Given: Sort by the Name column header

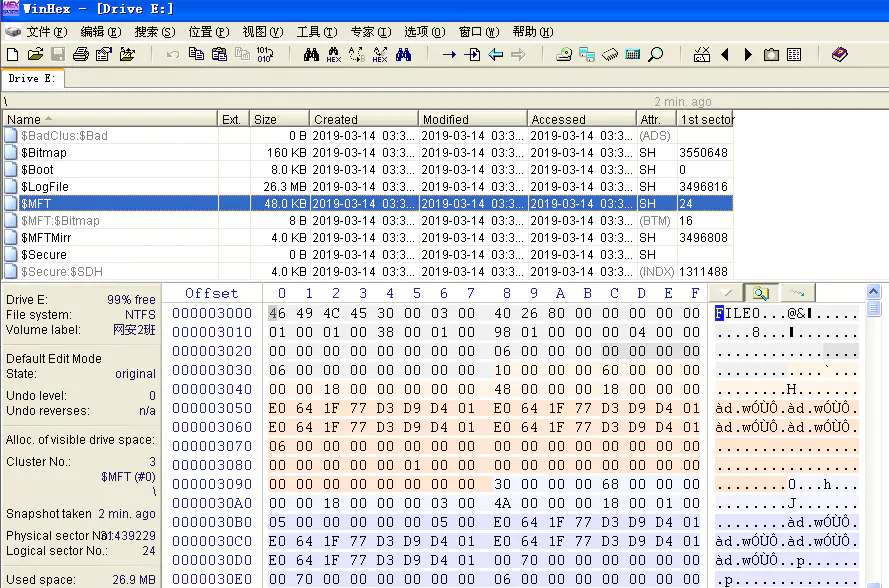Looking at the screenshot, I should (x=110, y=119).
